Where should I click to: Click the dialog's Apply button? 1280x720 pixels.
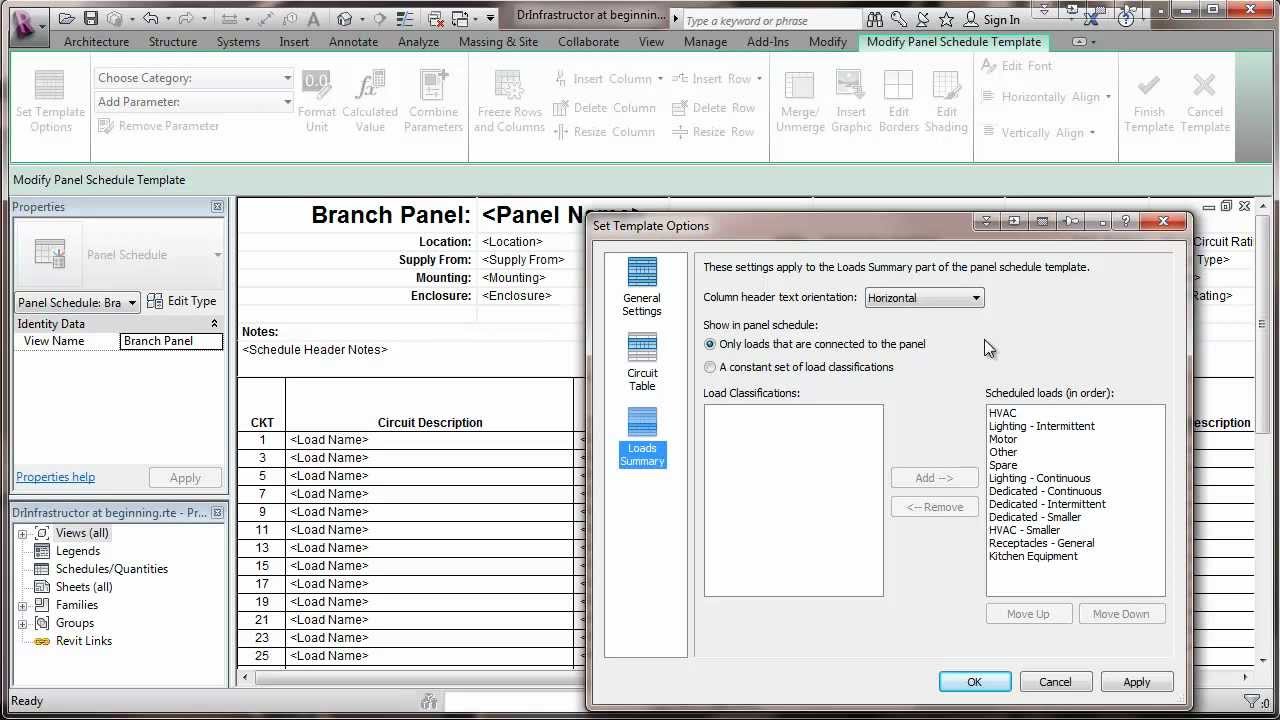1136,682
